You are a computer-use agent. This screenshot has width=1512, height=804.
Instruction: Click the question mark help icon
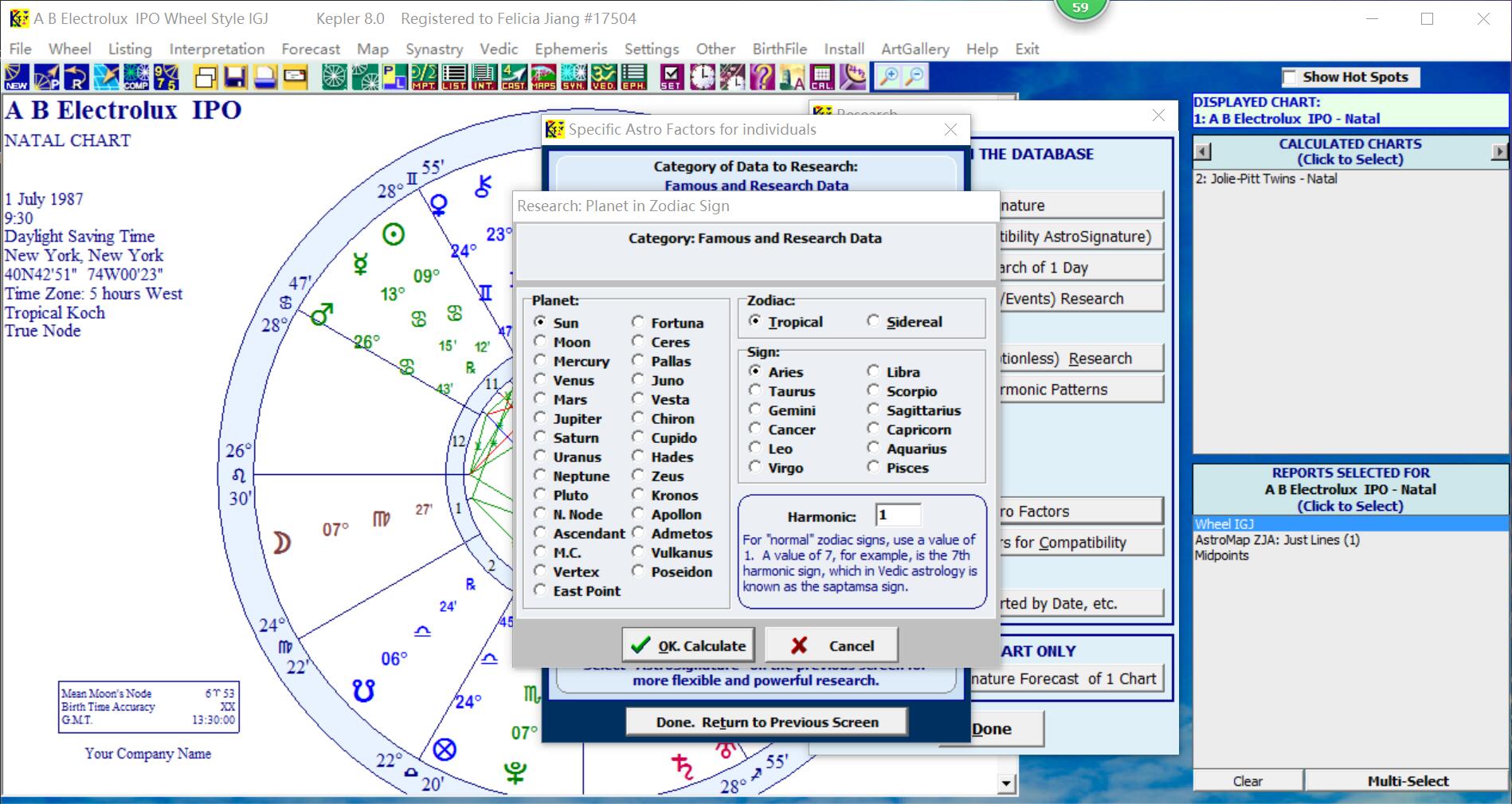point(762,76)
